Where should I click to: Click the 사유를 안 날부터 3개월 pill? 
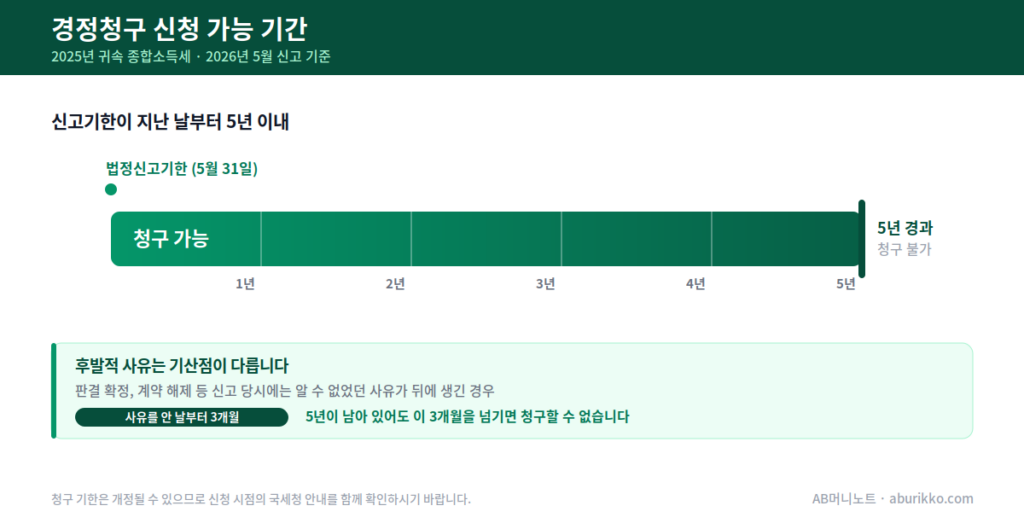[x=182, y=417]
